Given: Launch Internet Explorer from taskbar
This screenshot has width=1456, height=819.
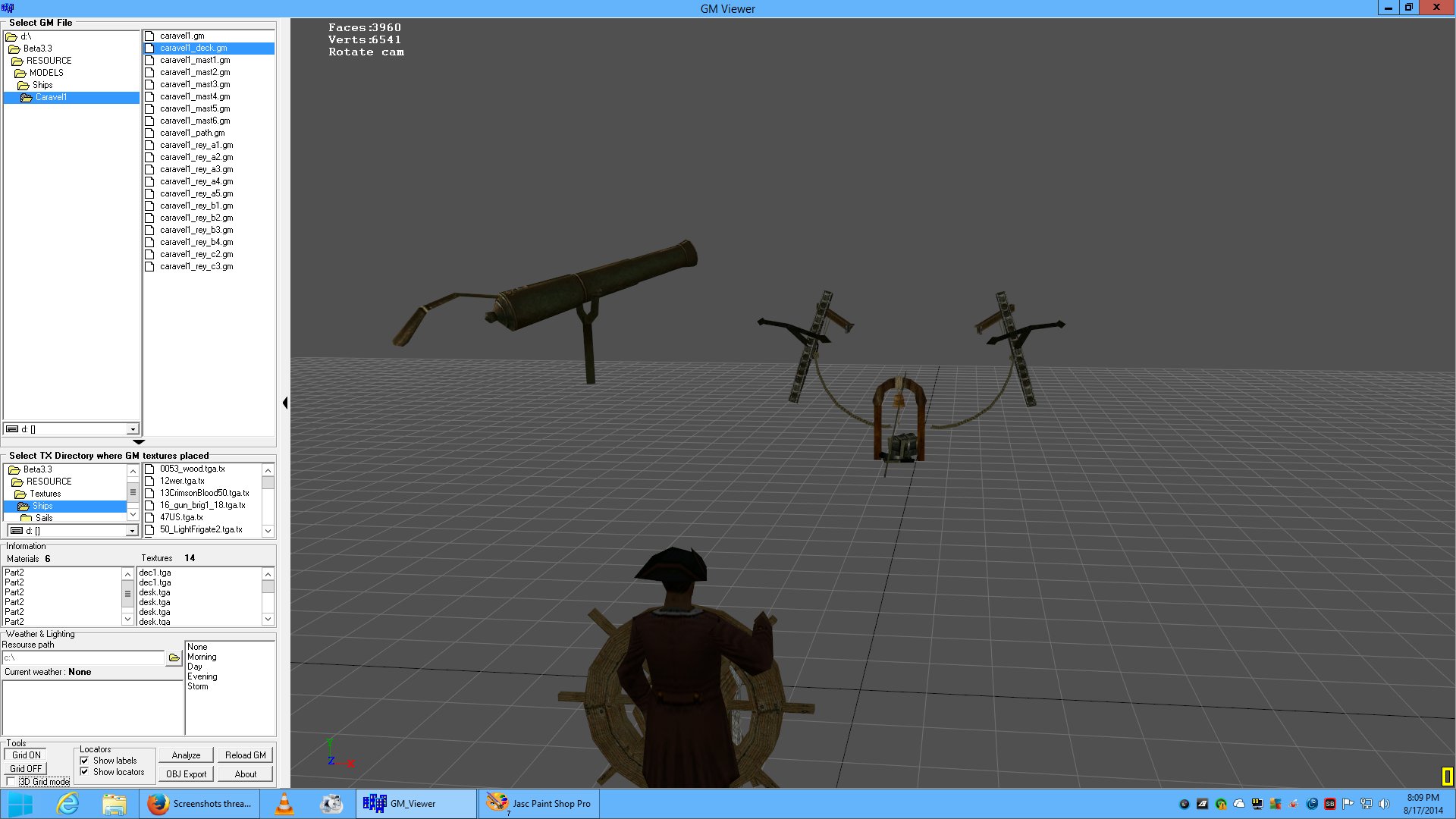Looking at the screenshot, I should point(67,804).
